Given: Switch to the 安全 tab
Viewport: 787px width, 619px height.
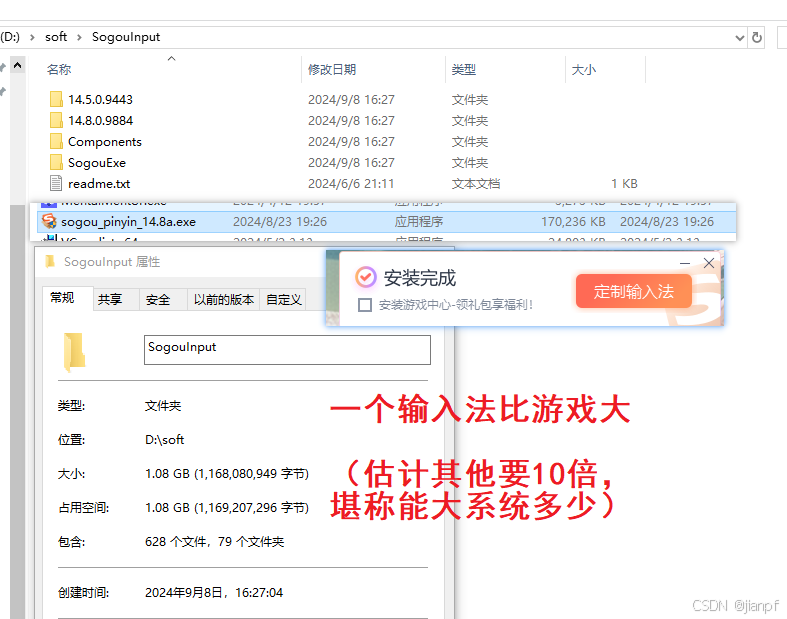Looking at the screenshot, I should coord(163,300).
